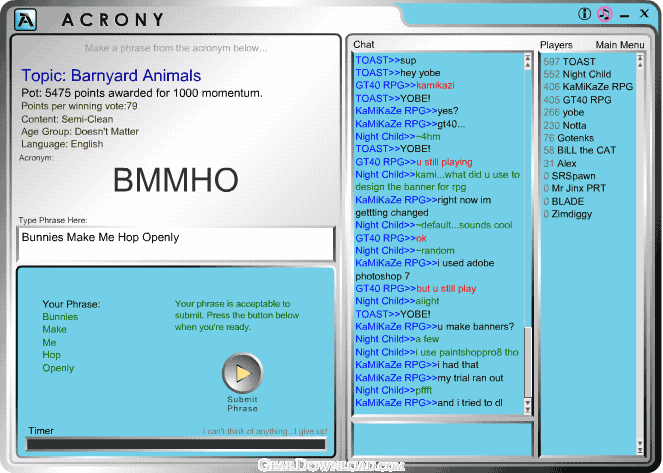Image resolution: width=663 pixels, height=473 pixels.
Task: Minimize the Acrony window
Action: (625, 16)
